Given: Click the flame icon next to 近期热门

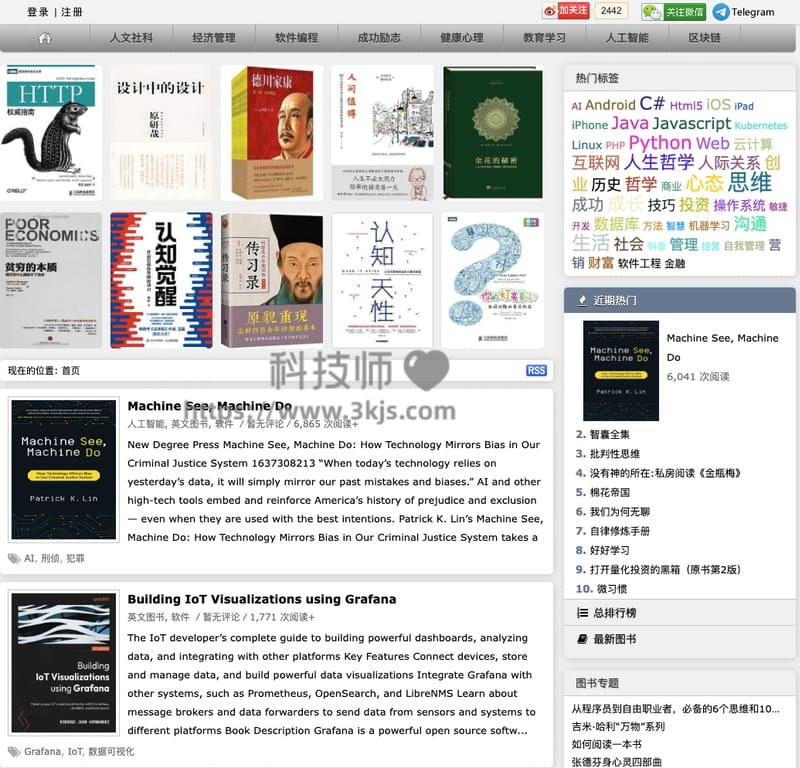Looking at the screenshot, I should 582,301.
